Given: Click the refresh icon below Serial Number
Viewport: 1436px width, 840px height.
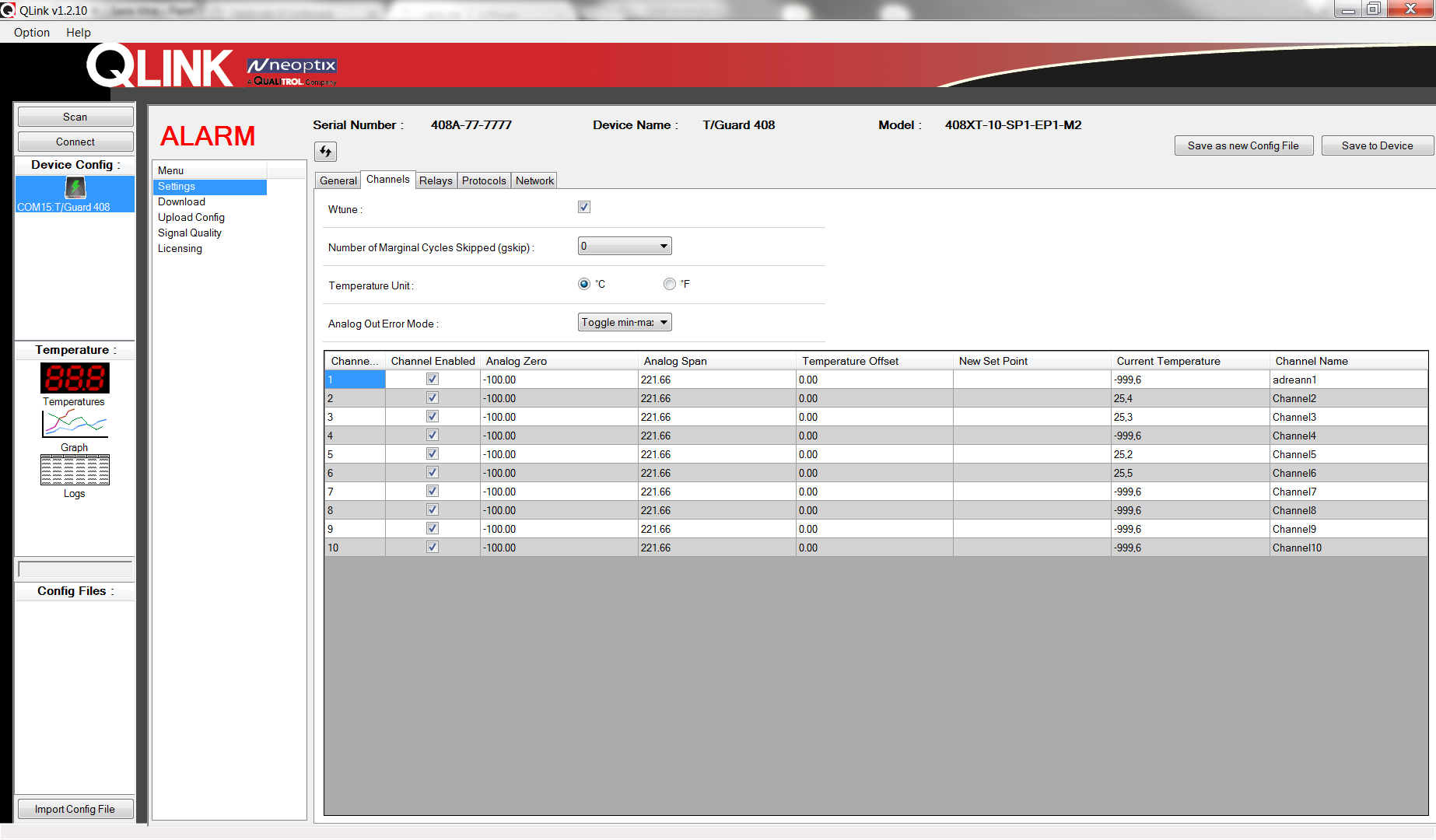Looking at the screenshot, I should 325,152.
